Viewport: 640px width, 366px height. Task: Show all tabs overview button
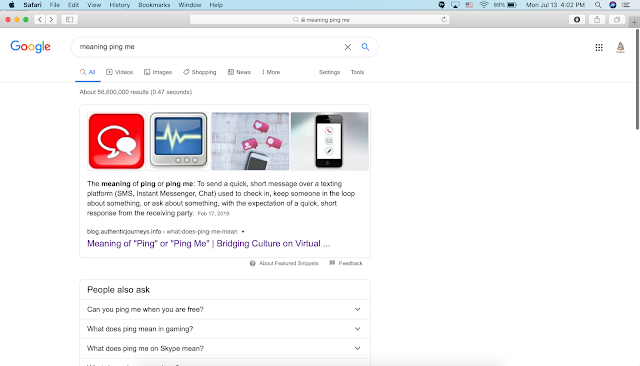tap(617, 20)
